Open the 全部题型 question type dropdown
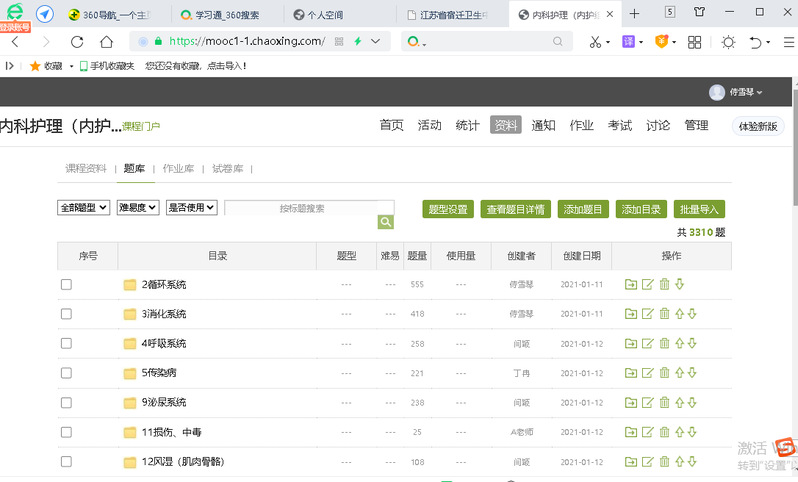This screenshot has width=798, height=482. [84, 208]
